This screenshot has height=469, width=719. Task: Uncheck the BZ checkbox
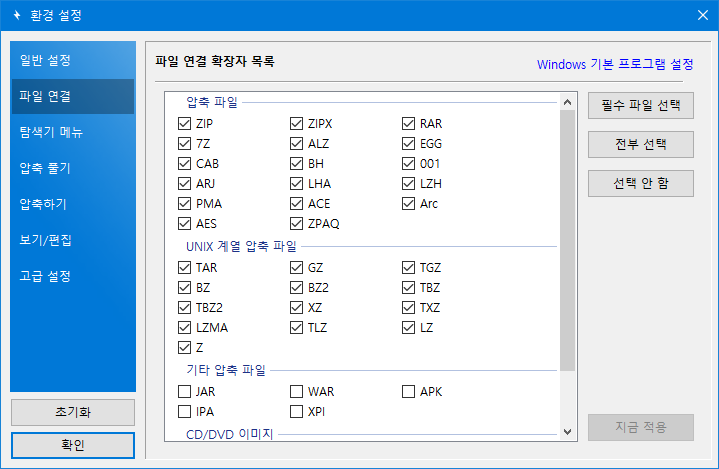point(184,287)
